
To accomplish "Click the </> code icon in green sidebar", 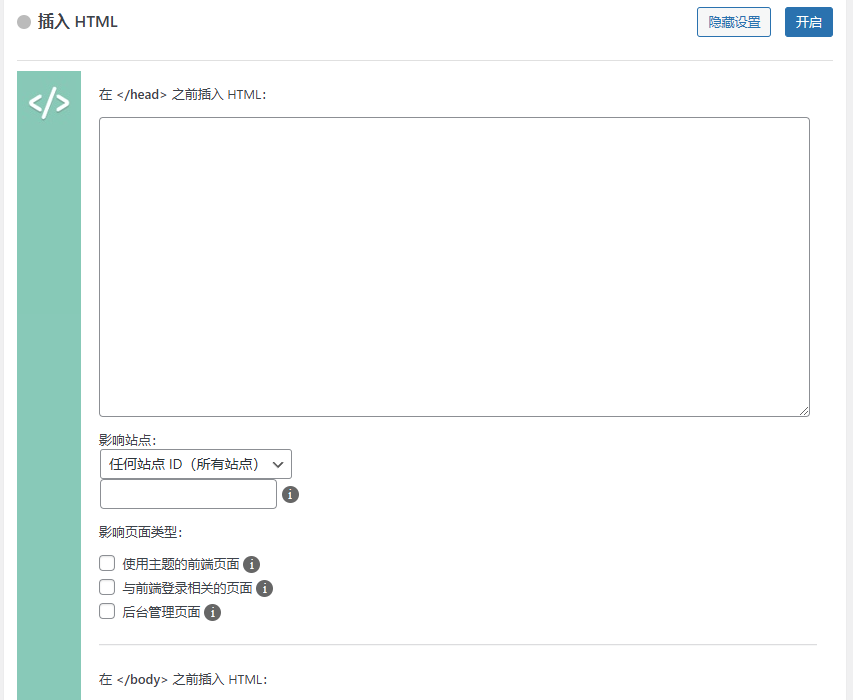I will click(x=48, y=101).
